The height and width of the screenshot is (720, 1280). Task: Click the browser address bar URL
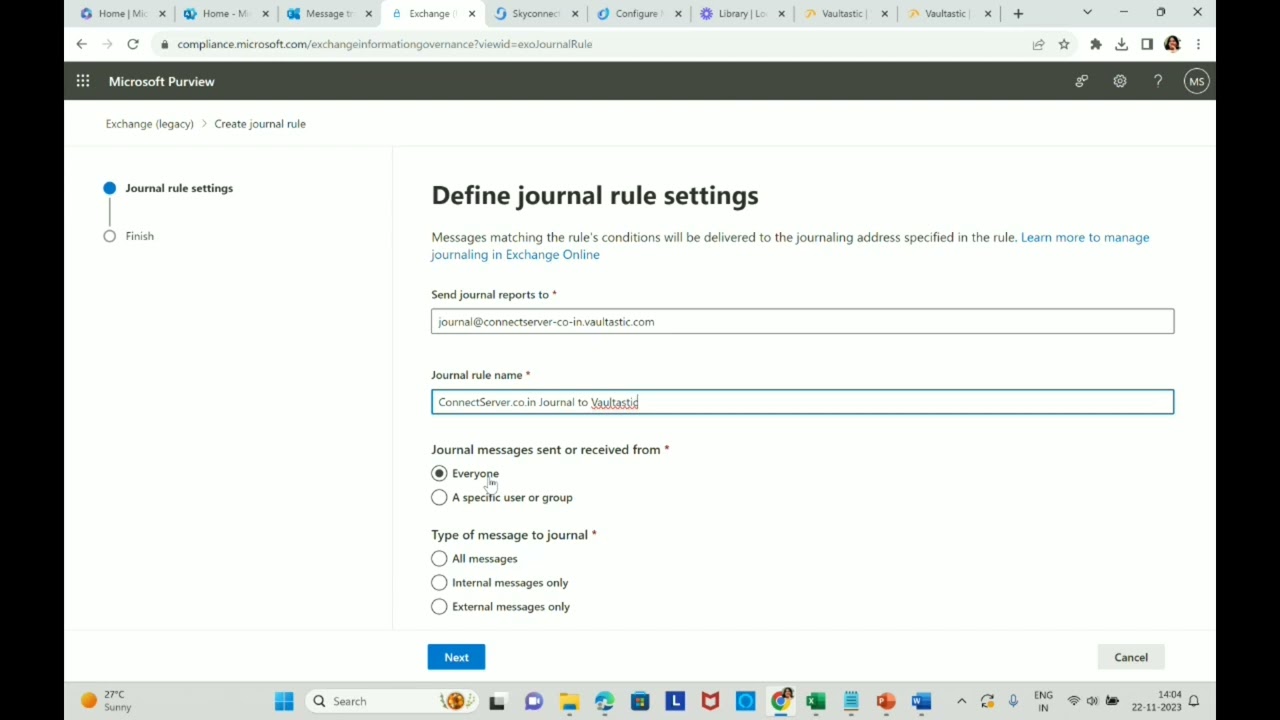coord(385,44)
